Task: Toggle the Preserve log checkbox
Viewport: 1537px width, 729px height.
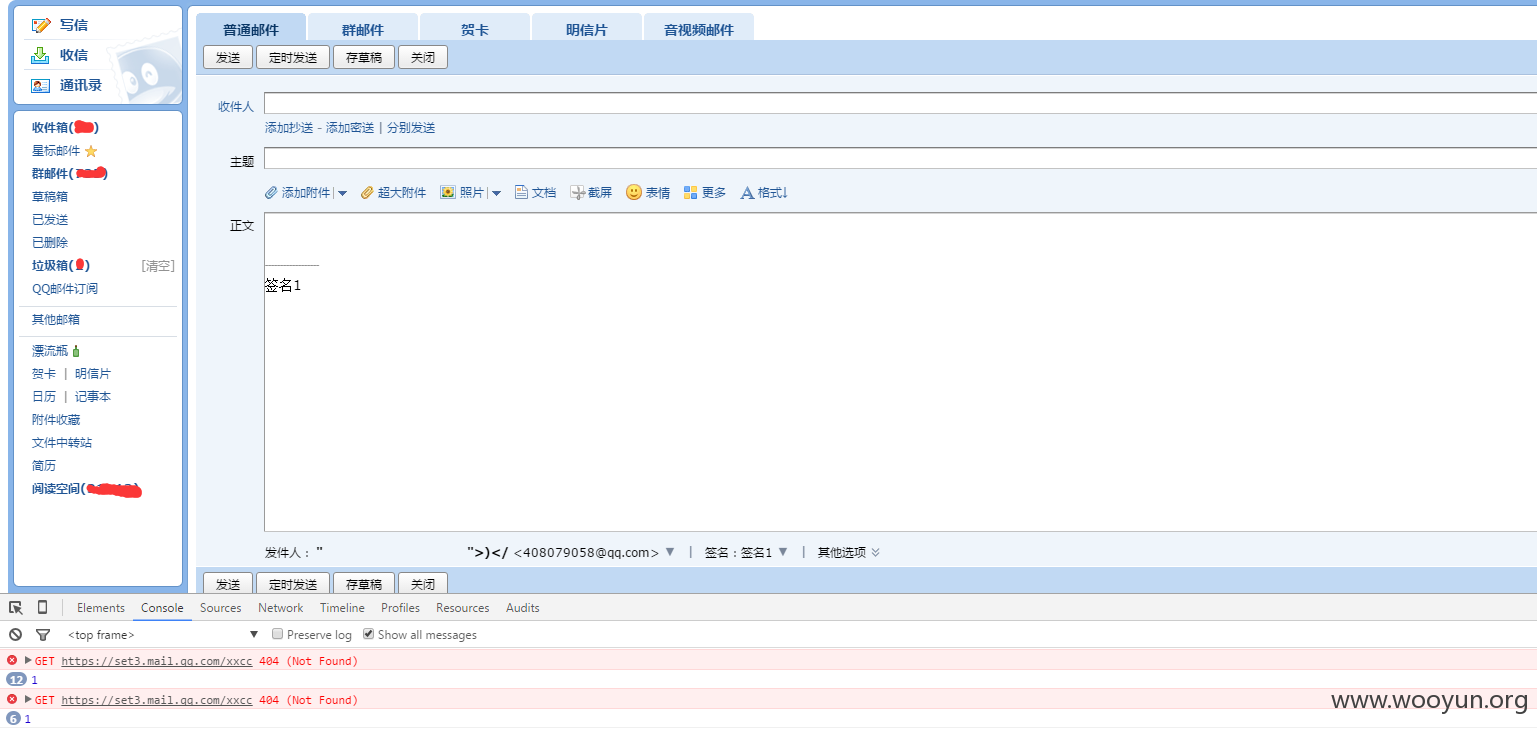Action: [x=278, y=634]
